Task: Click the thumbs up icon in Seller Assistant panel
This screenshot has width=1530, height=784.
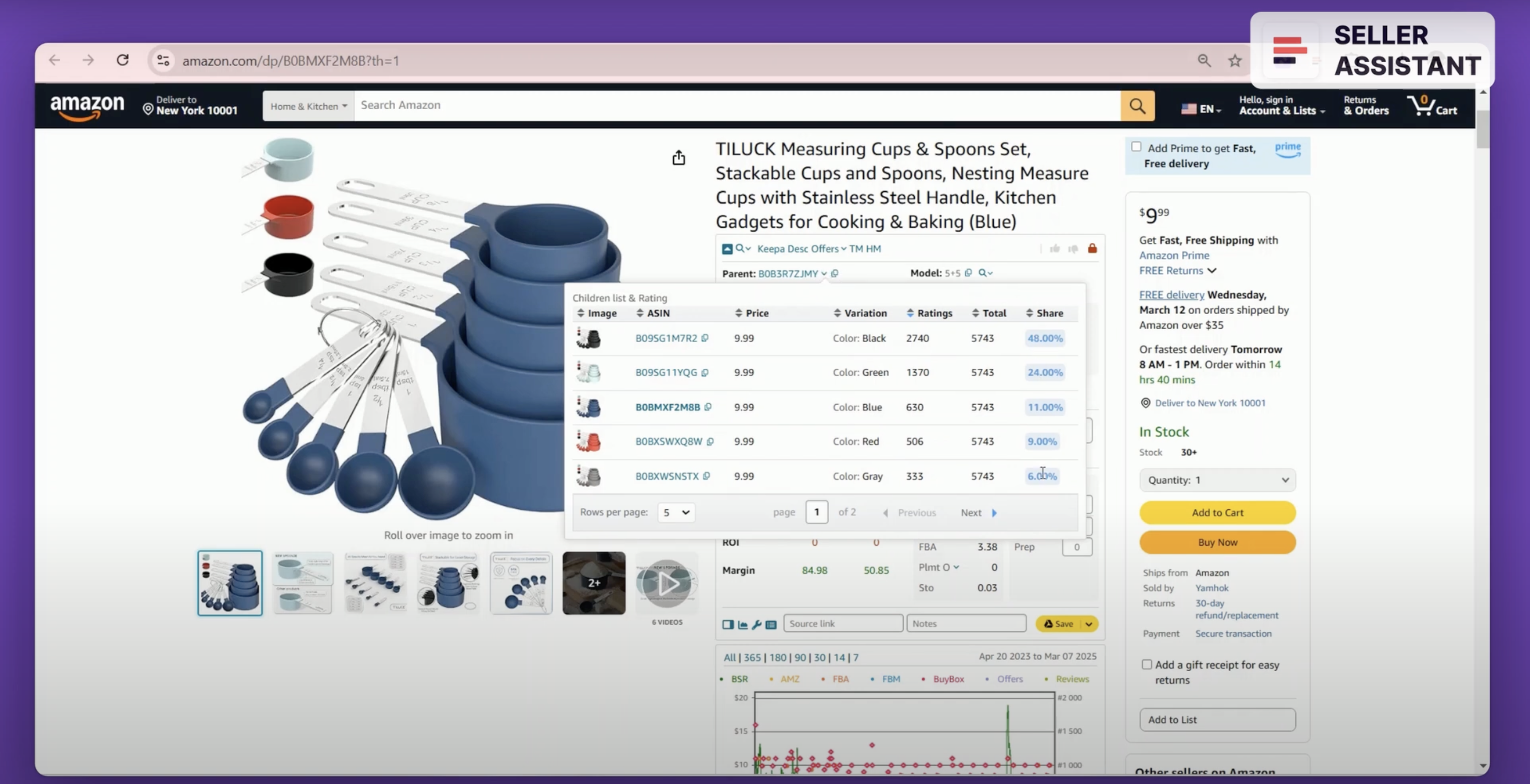Action: pyautogui.click(x=1054, y=248)
